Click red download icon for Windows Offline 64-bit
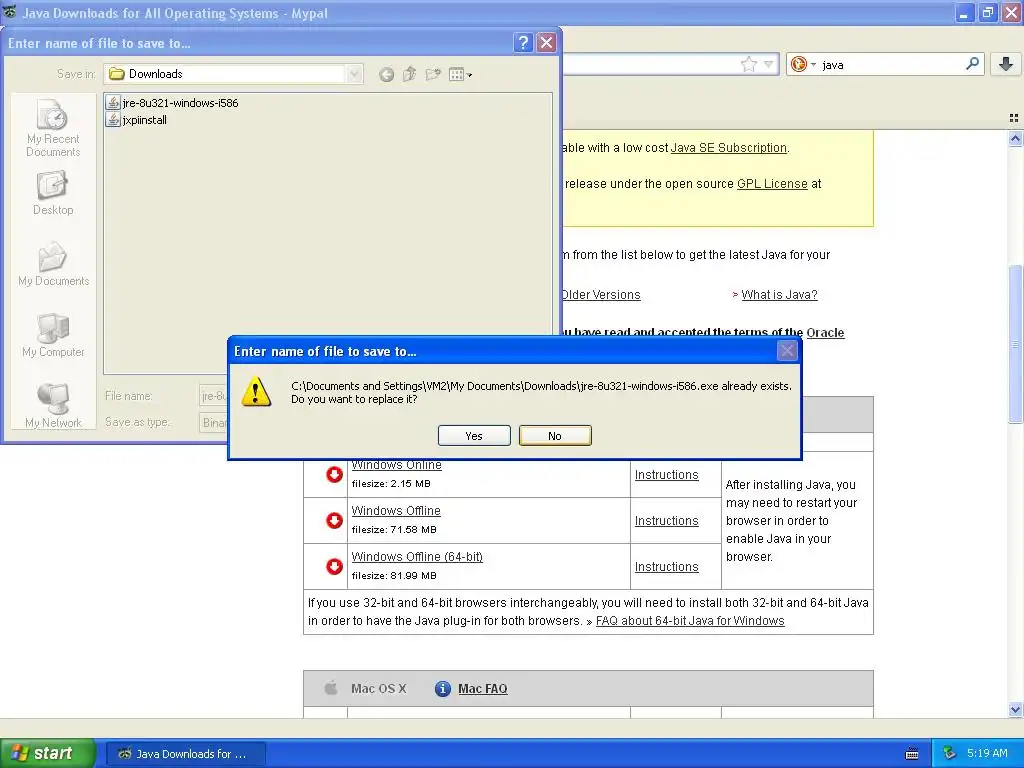Viewport: 1024px width, 768px height. (334, 566)
